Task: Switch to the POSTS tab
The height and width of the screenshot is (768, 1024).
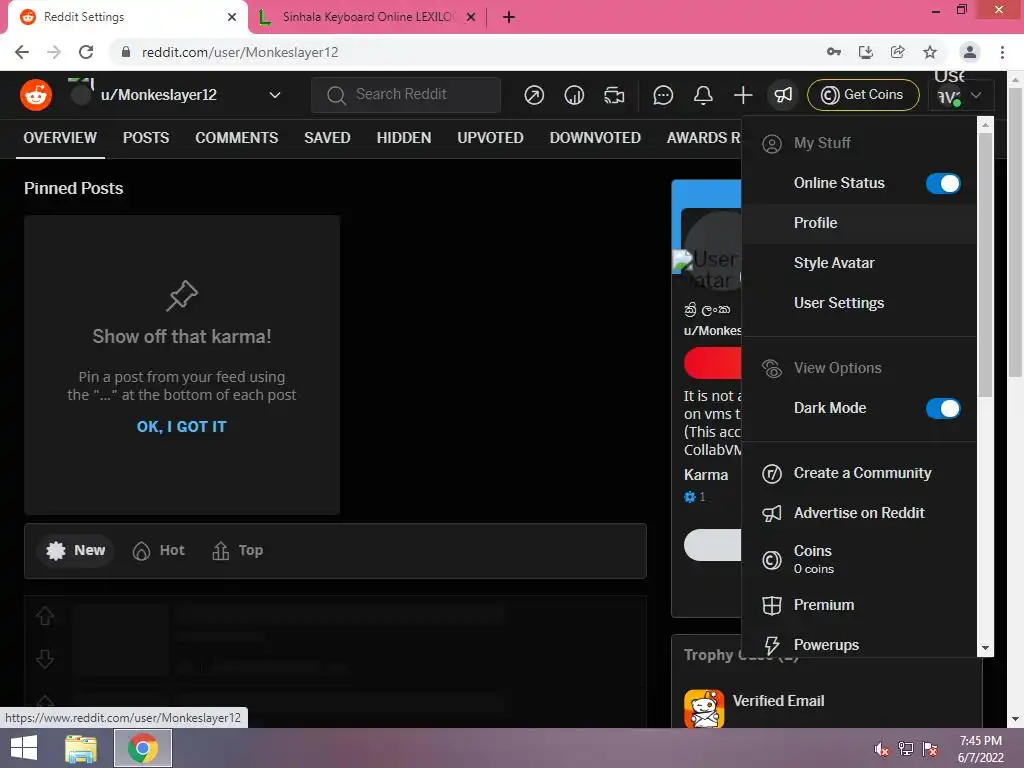Action: pyautogui.click(x=146, y=138)
